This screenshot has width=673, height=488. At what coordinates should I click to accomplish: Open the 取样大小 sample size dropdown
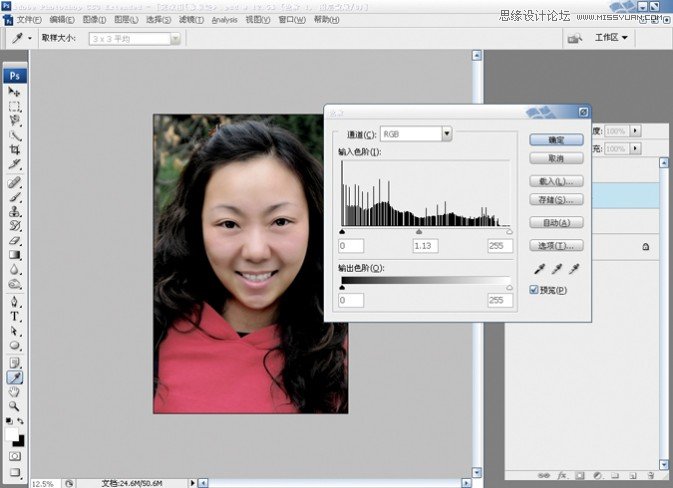(175, 39)
